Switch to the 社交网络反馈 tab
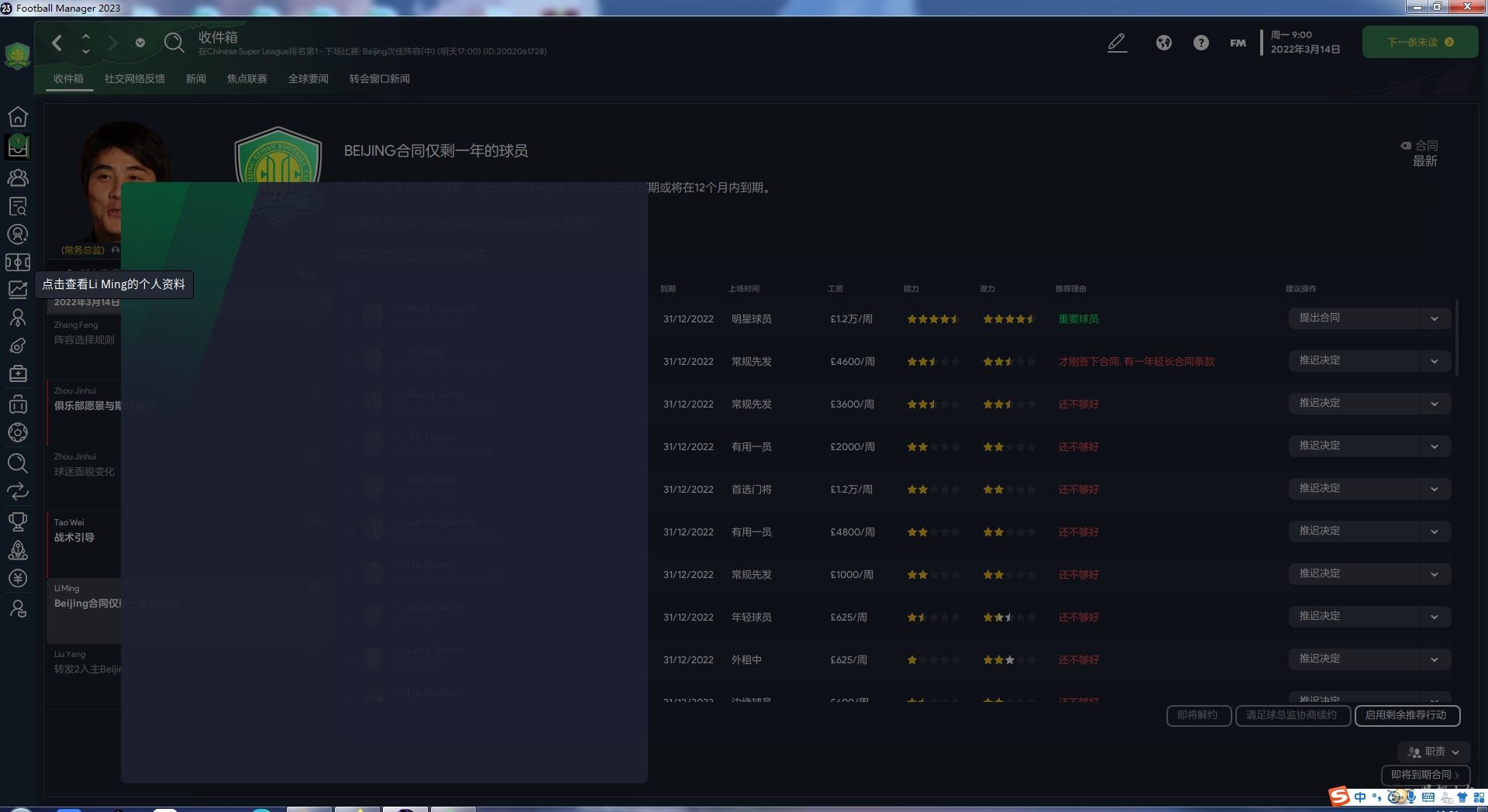 [135, 79]
